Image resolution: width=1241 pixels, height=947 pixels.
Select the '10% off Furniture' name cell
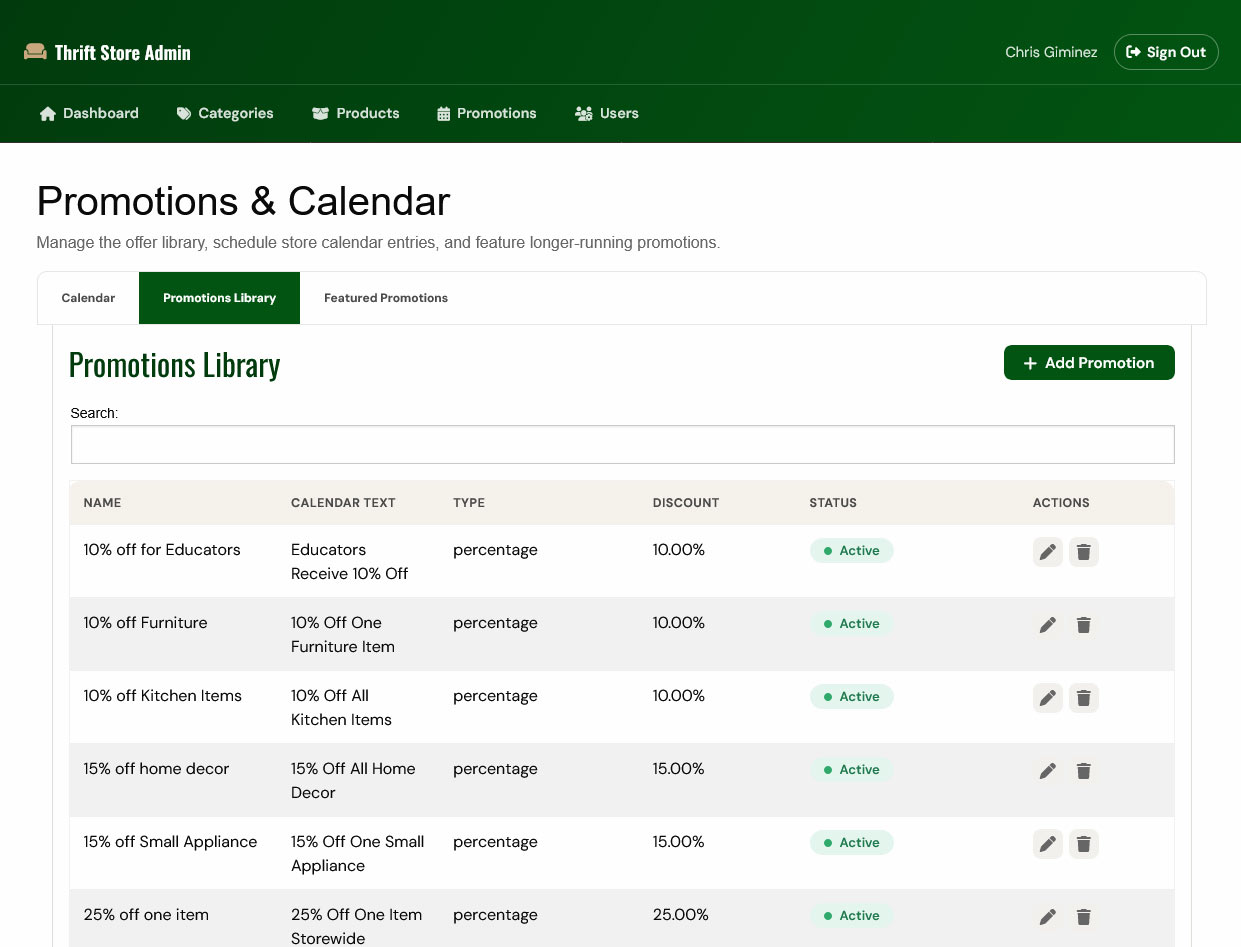[146, 623]
